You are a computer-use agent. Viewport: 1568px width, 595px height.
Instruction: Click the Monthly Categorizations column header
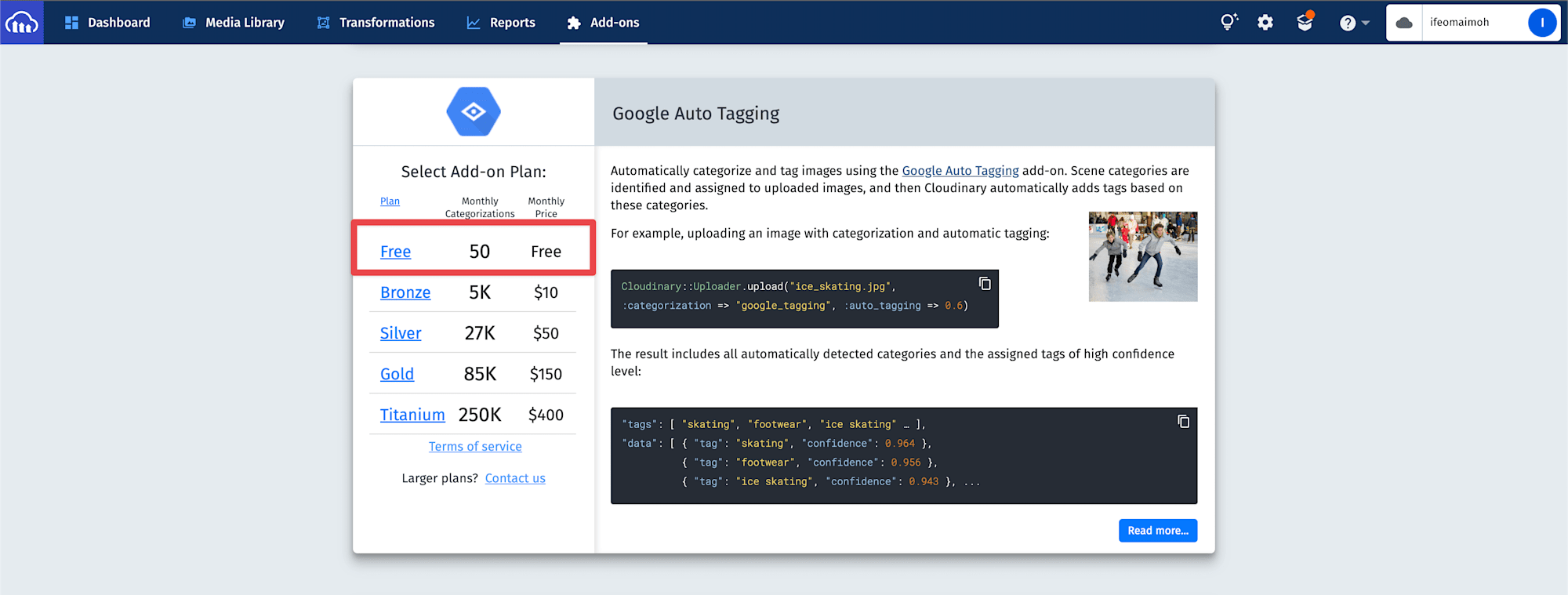point(480,208)
